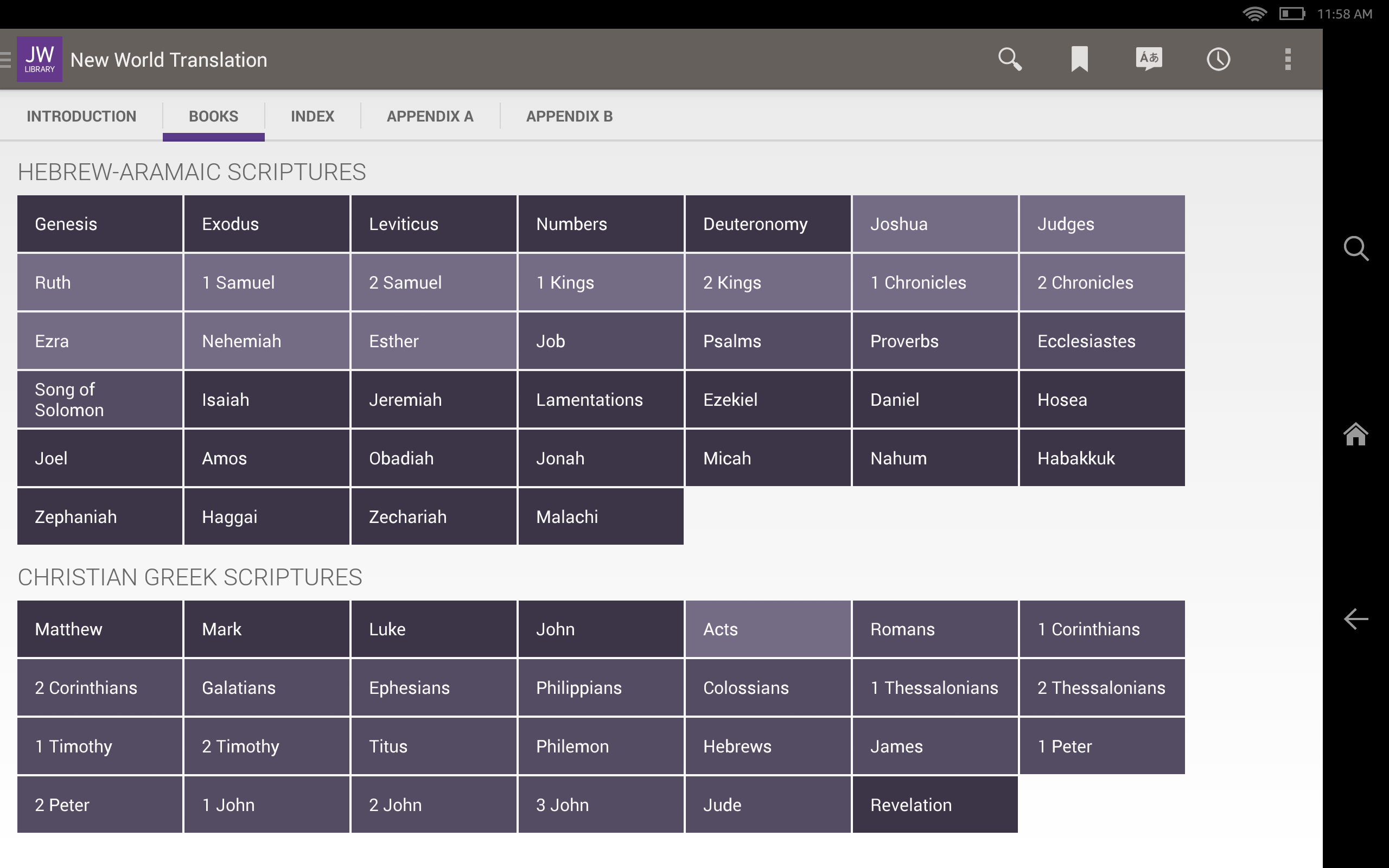Screen dimensions: 1389x868
Task: Open the history clock icon
Action: 1218,59
